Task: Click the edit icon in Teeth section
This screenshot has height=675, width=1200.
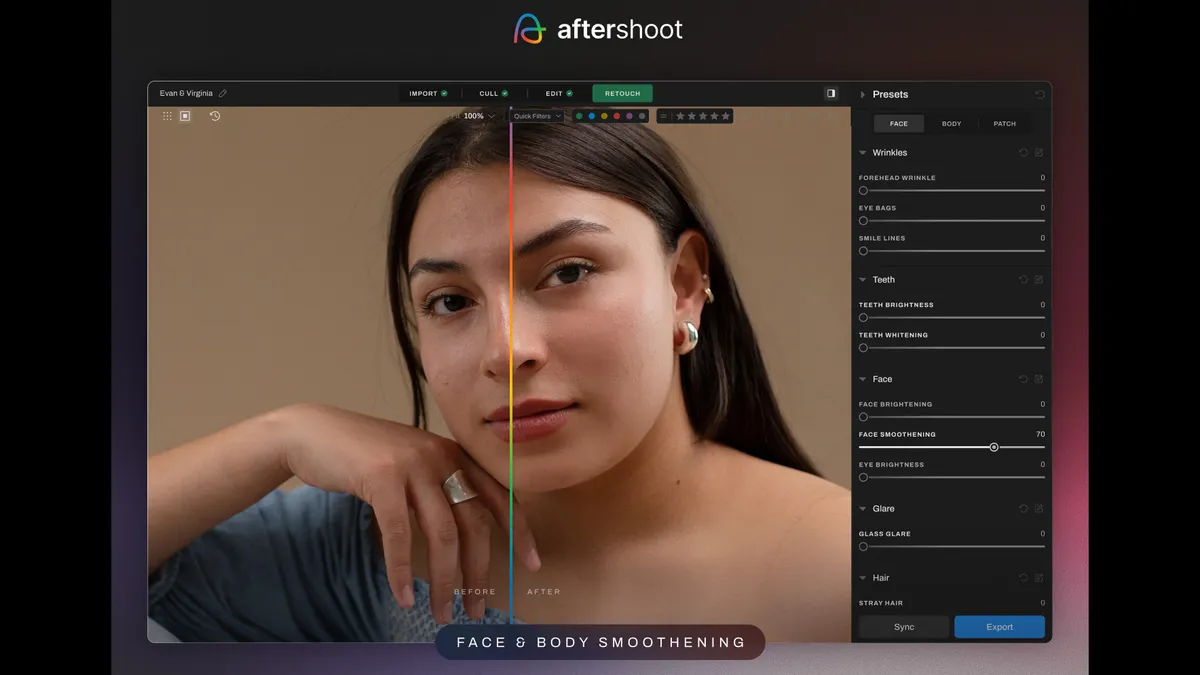Action: click(1039, 280)
